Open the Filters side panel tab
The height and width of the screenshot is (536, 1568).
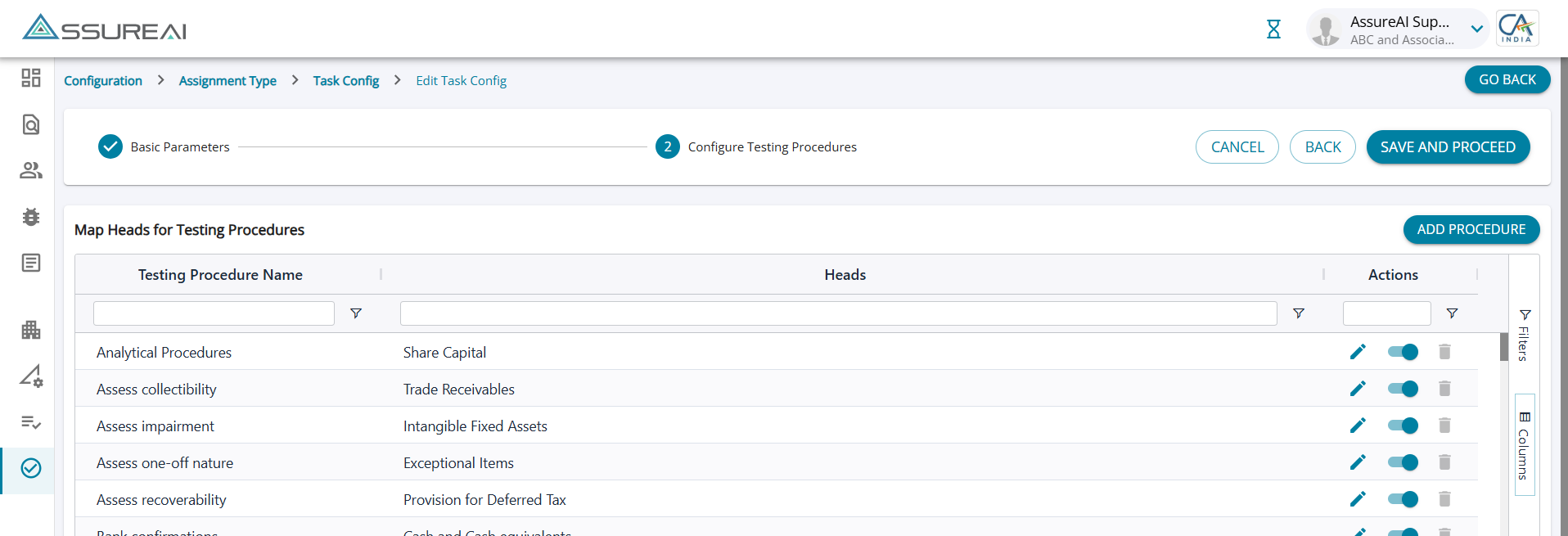pyautogui.click(x=1524, y=335)
